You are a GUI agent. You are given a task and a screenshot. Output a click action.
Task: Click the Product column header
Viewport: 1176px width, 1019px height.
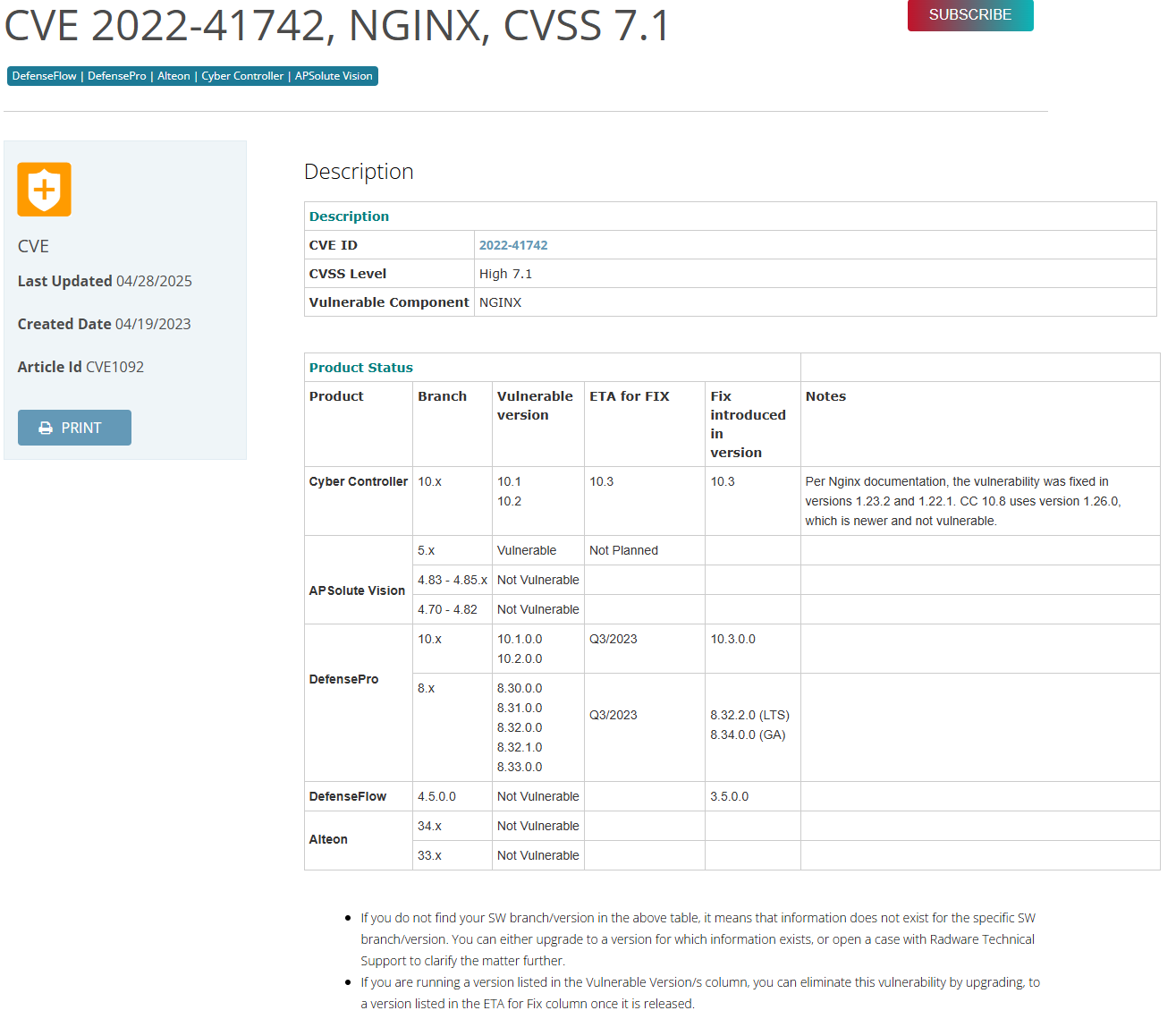[x=336, y=396]
